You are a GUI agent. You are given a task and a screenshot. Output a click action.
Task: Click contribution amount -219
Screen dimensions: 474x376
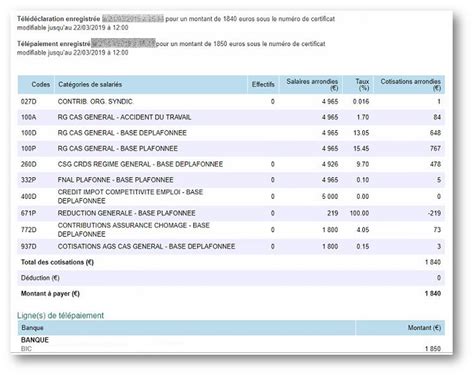tap(434, 213)
